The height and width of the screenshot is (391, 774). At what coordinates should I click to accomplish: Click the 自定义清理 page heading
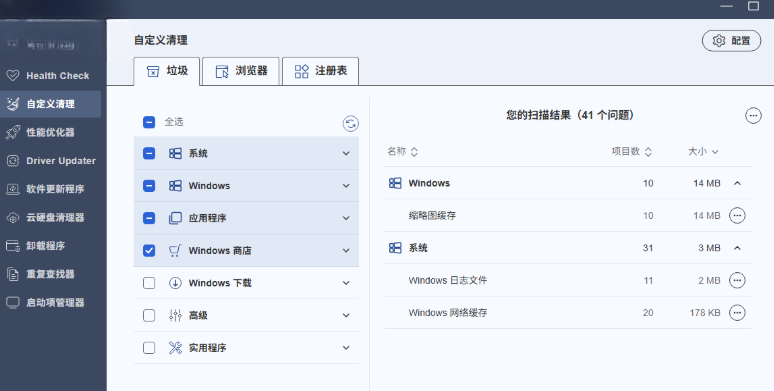tap(161, 40)
